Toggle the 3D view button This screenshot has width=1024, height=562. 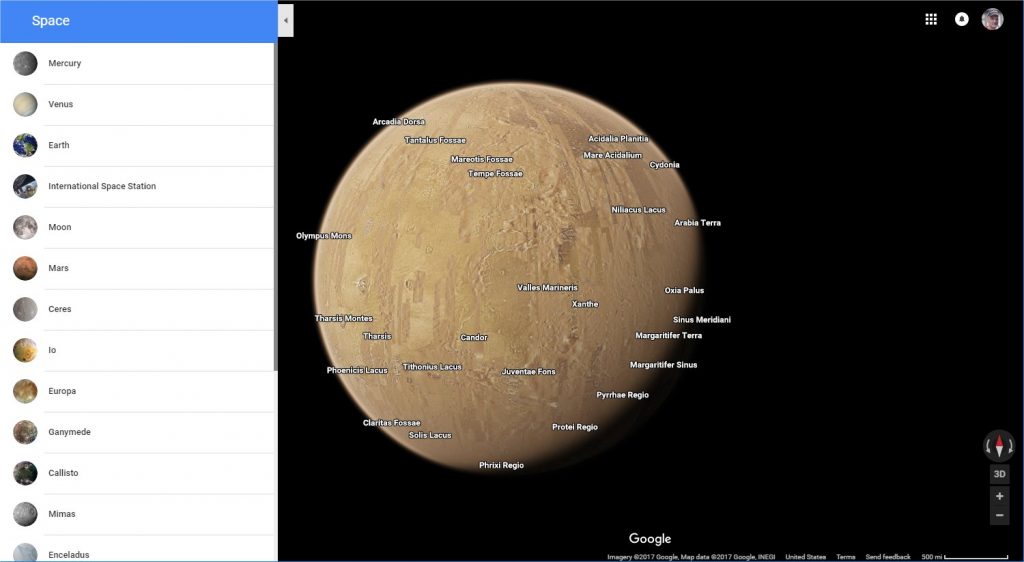click(x=999, y=474)
